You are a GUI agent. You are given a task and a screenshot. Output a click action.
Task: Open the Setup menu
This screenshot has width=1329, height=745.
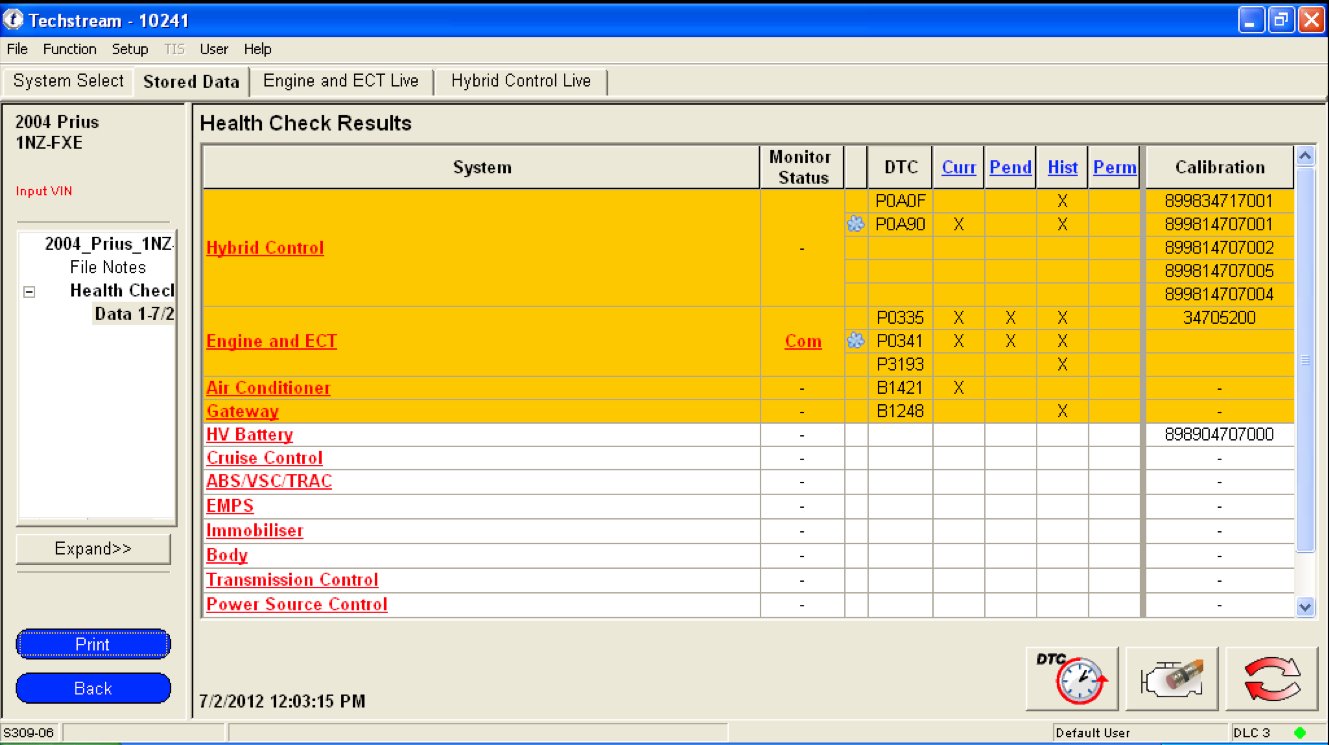click(x=130, y=49)
